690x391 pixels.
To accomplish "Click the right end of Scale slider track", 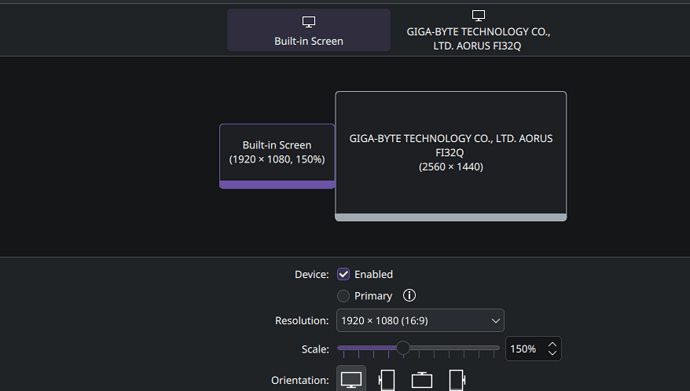I will (x=497, y=348).
